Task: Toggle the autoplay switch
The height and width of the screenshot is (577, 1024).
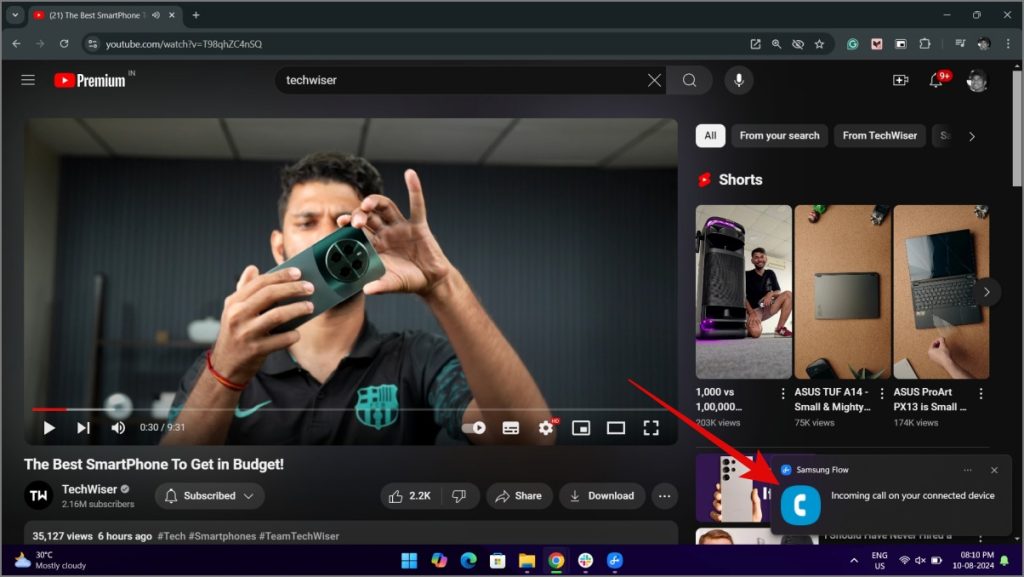Action: point(473,428)
